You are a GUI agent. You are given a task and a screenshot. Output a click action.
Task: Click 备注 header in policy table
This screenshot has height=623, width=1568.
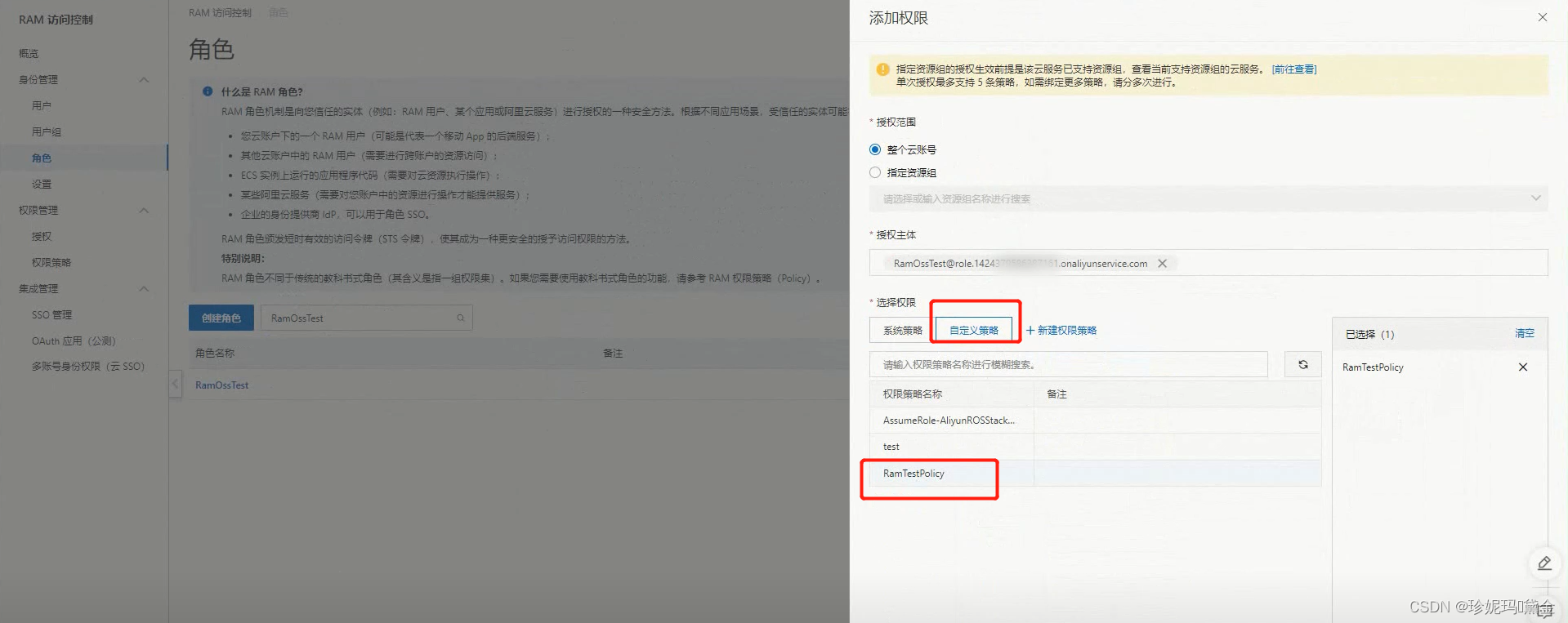[x=1057, y=394]
